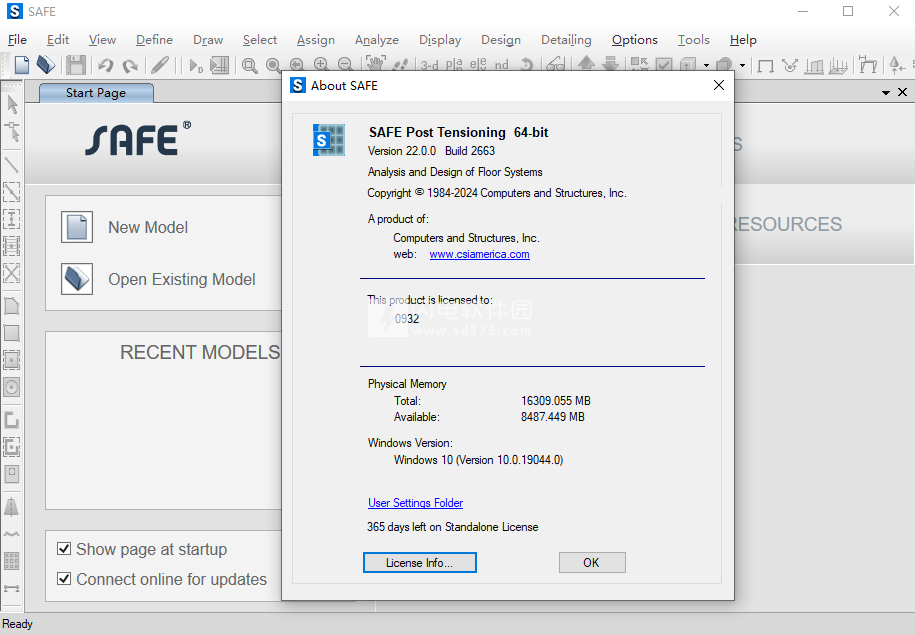Open the www.csiamerica.com link
The image size is (915, 635).
[480, 254]
